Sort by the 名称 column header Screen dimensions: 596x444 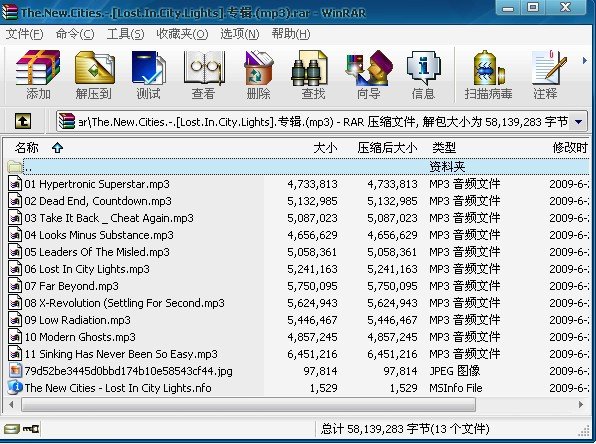(27, 147)
